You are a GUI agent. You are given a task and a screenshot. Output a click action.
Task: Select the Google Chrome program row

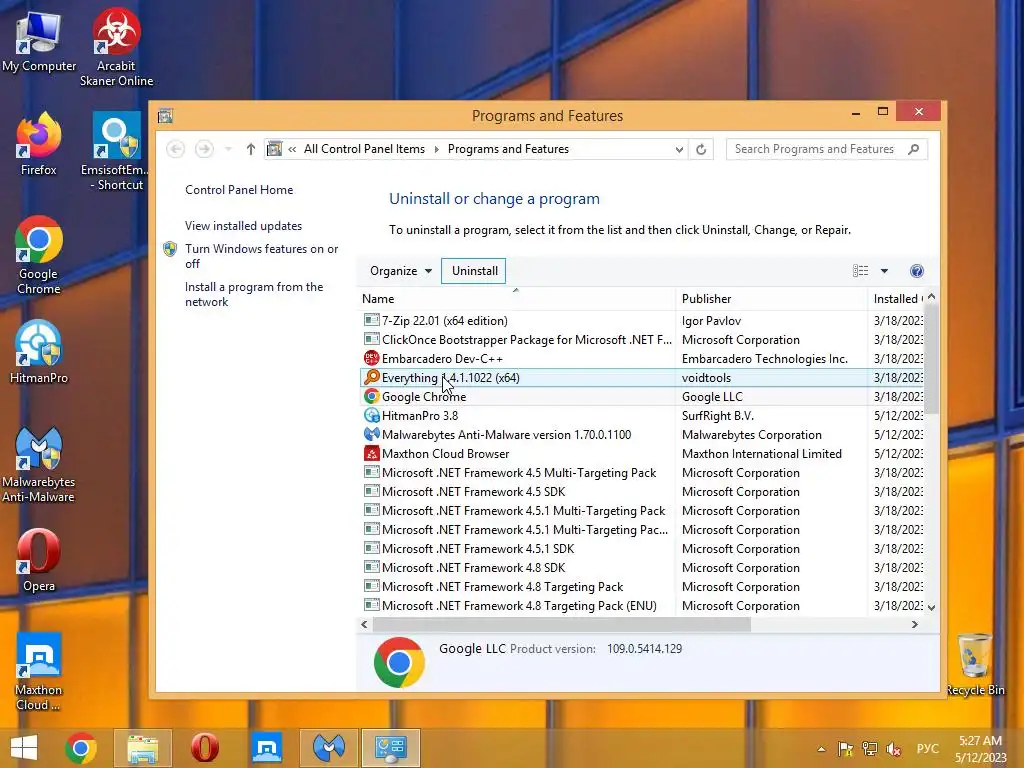[x=641, y=396]
